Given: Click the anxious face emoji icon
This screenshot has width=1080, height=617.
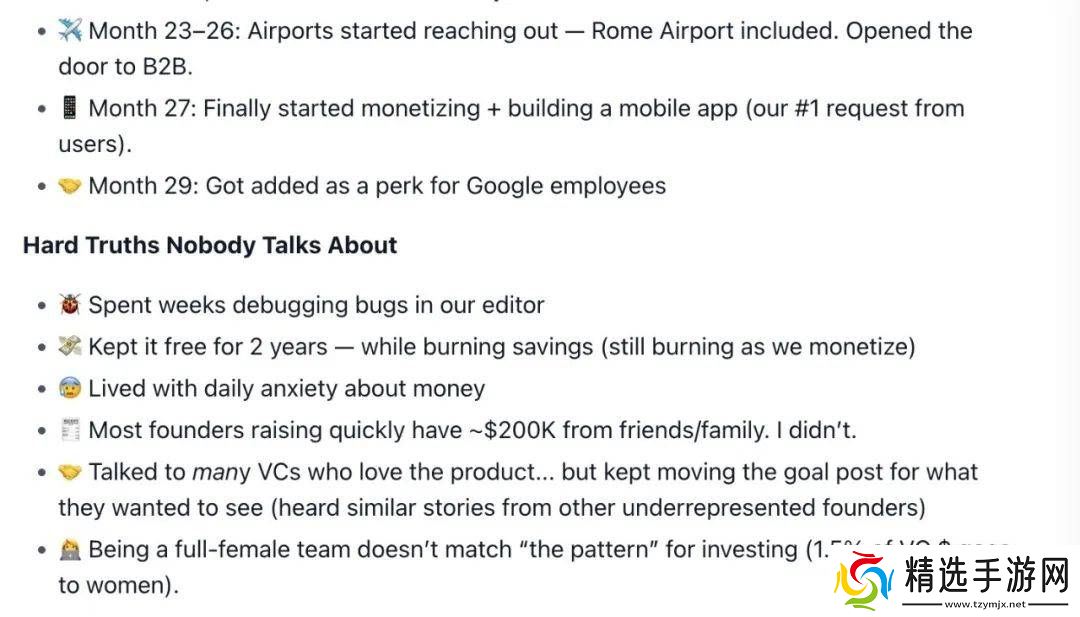Looking at the screenshot, I should 69,389.
